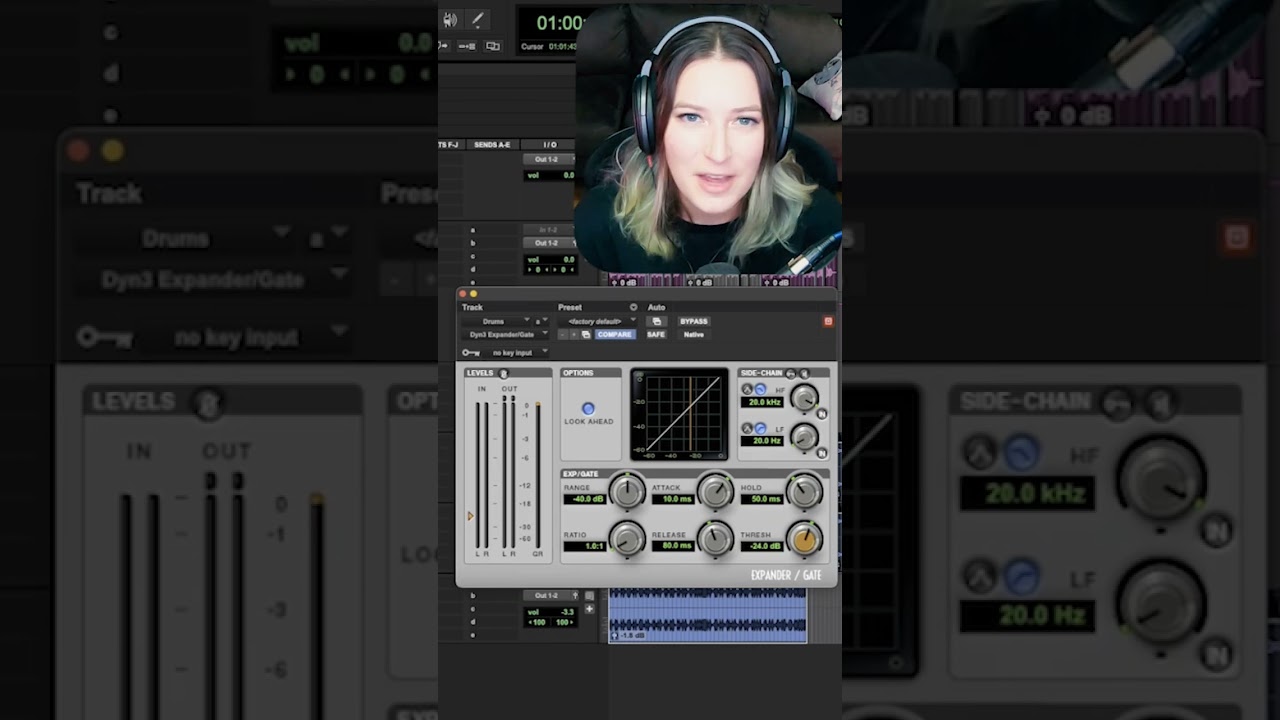Viewport: 1280px width, 720px height.
Task: Click the small icon right of the bottom Out 1-2
Action: click(589, 596)
